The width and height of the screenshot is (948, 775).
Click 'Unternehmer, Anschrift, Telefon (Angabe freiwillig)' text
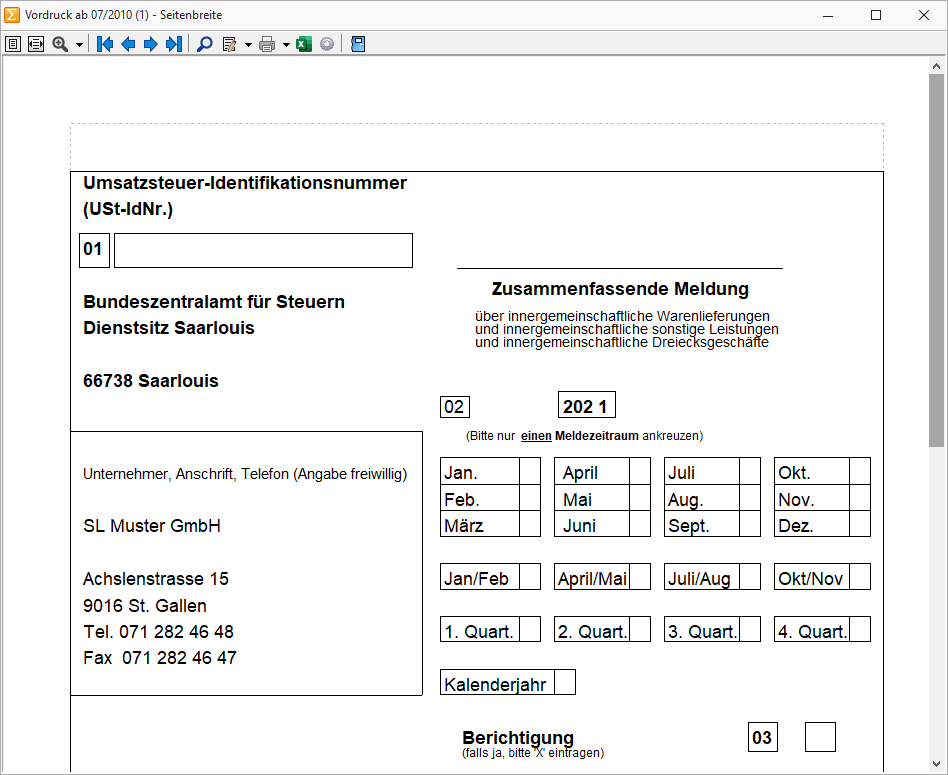245,474
